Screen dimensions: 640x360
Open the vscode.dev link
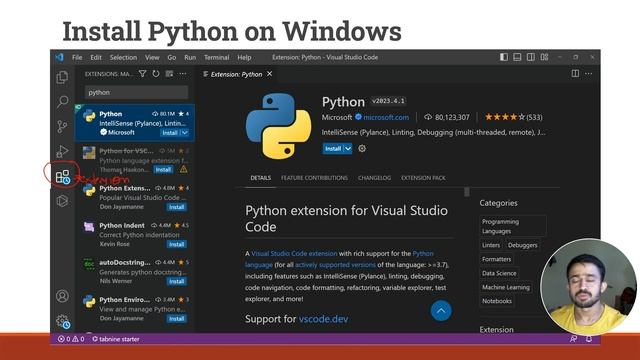tap(323, 319)
